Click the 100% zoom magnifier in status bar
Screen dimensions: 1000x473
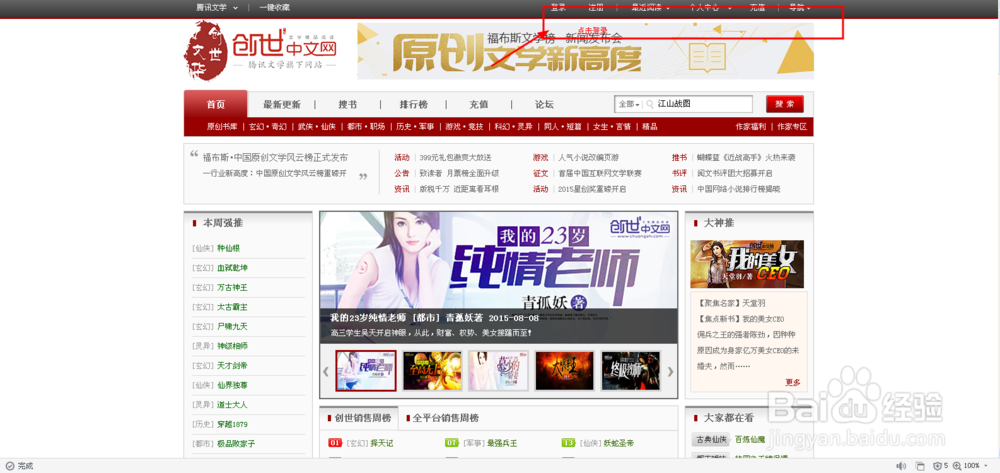pos(958,466)
